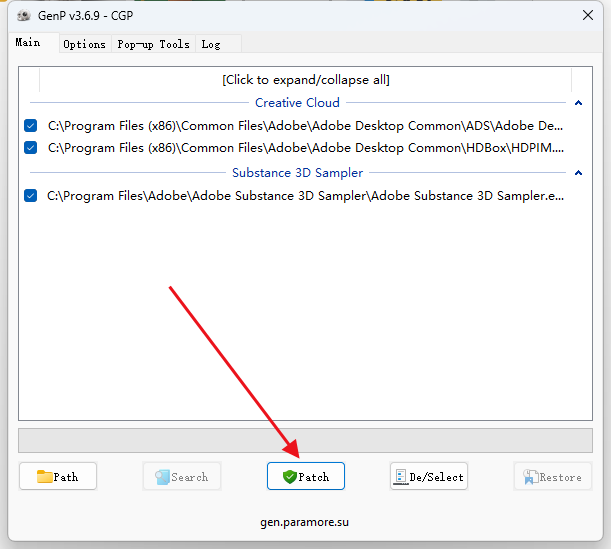Click the Creative Cloud group title

point(297,103)
